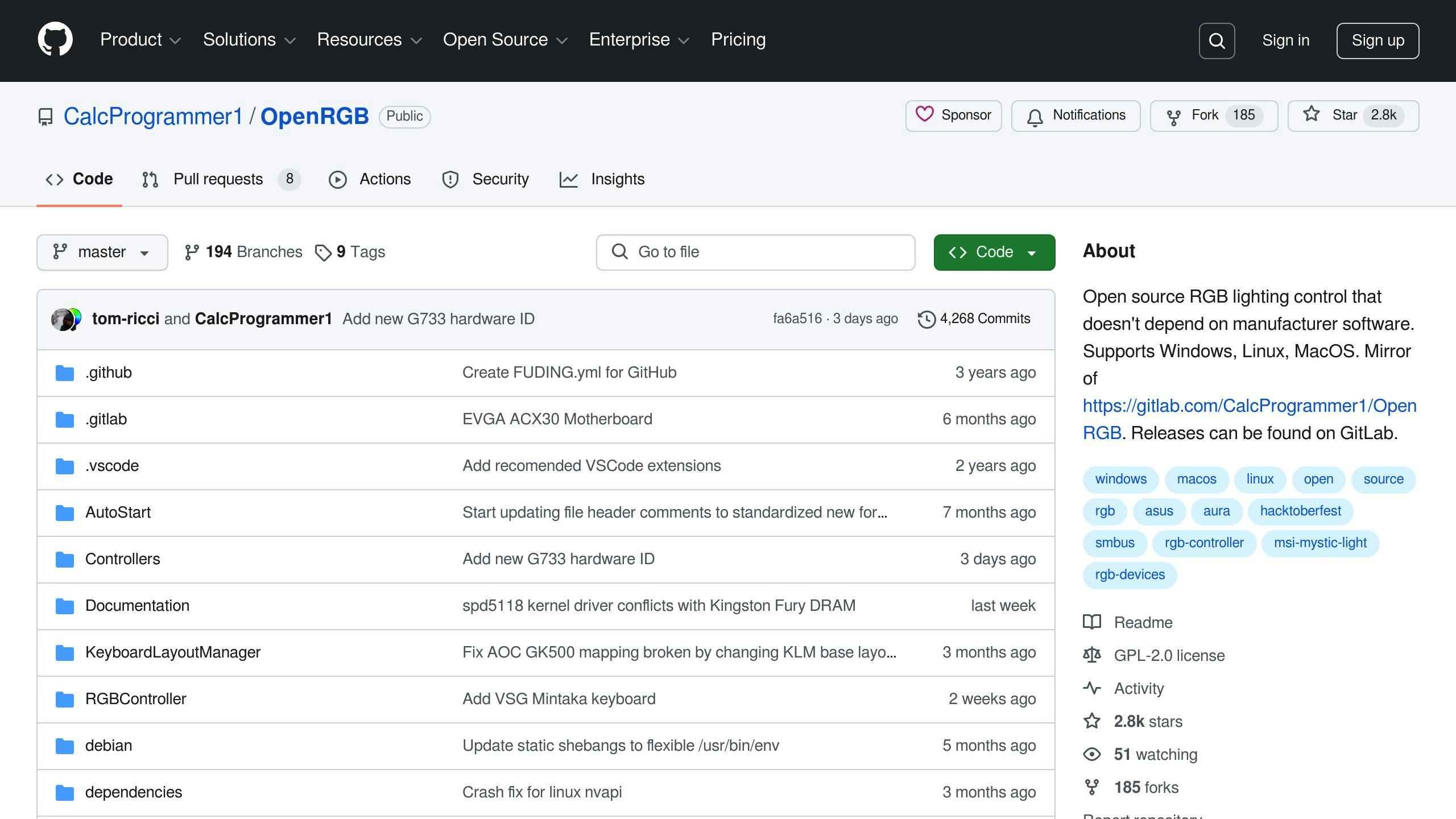Open the CalcProgrammer1 owner link
Screen dimensions: 1456x819
tap(153, 117)
